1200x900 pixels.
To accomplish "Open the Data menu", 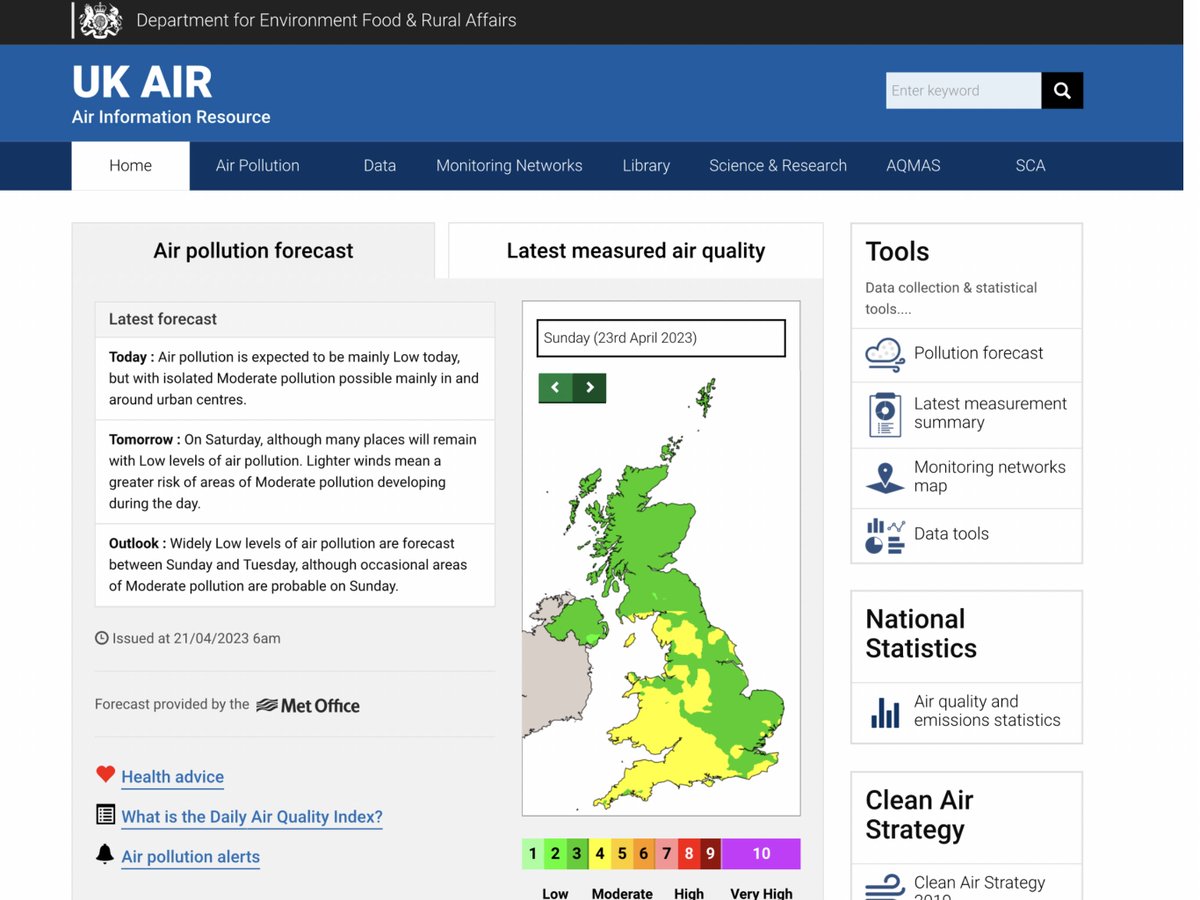I will click(380, 166).
